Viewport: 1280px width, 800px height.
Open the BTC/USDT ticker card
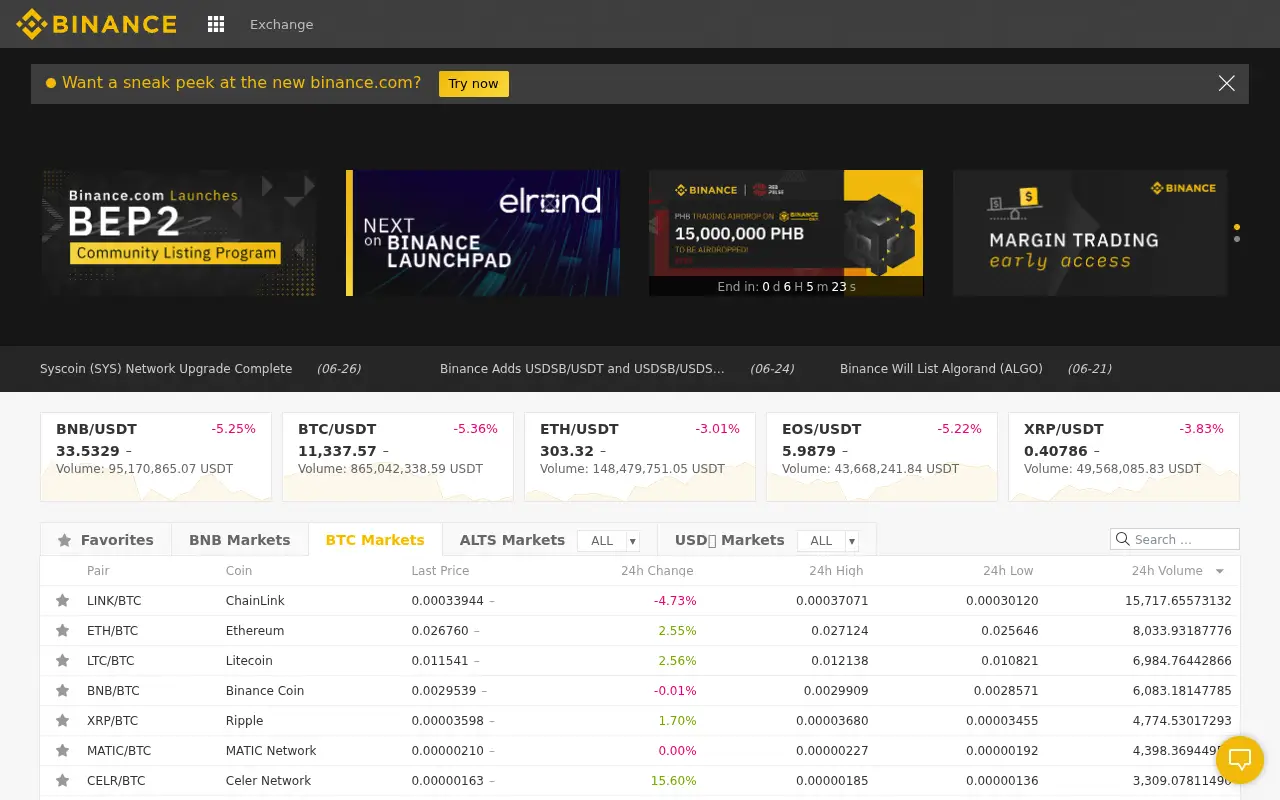point(398,457)
